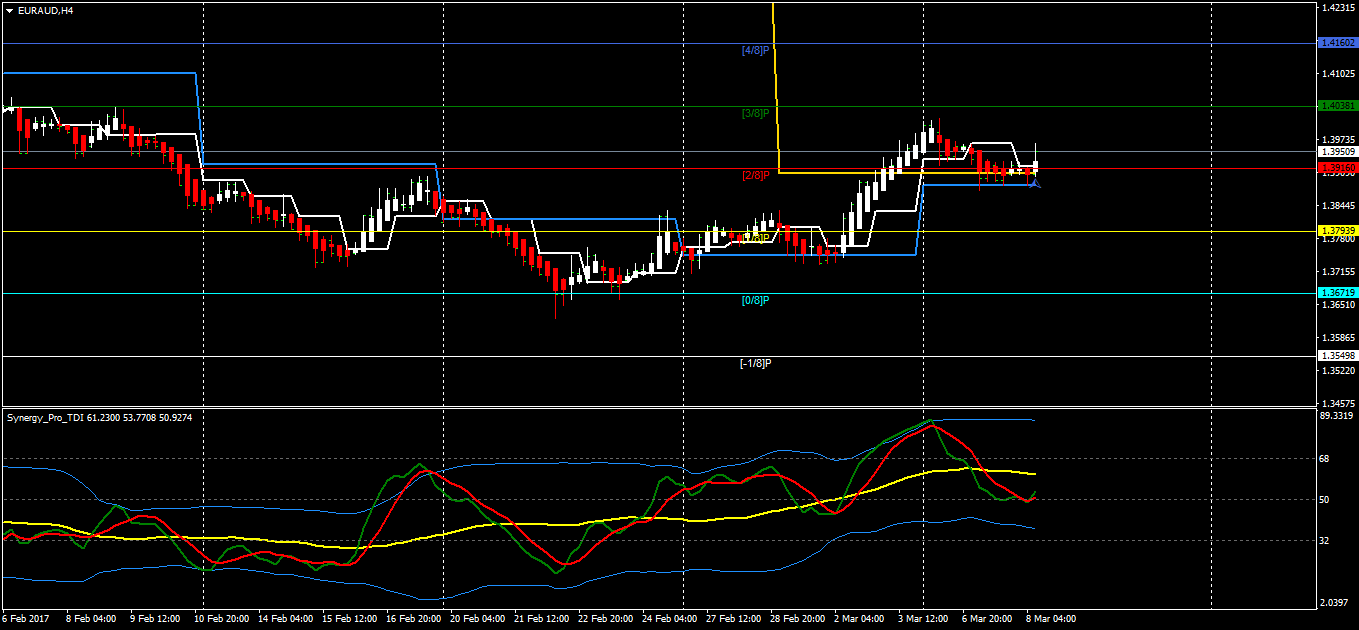Click the red 1.39160 price tag
This screenshot has width=1359, height=630.
[x=1338, y=167]
